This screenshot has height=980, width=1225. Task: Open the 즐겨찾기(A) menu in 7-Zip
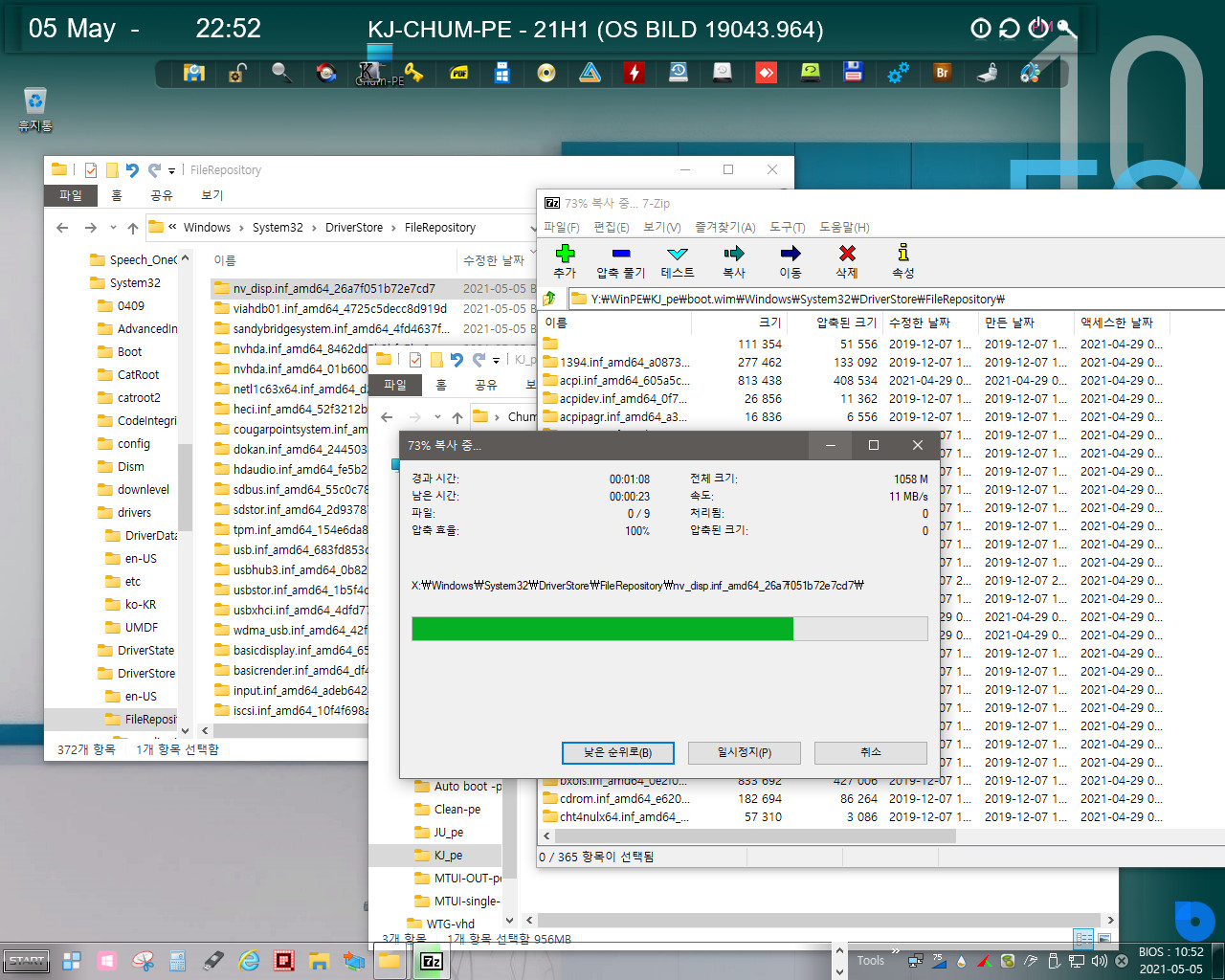724,227
